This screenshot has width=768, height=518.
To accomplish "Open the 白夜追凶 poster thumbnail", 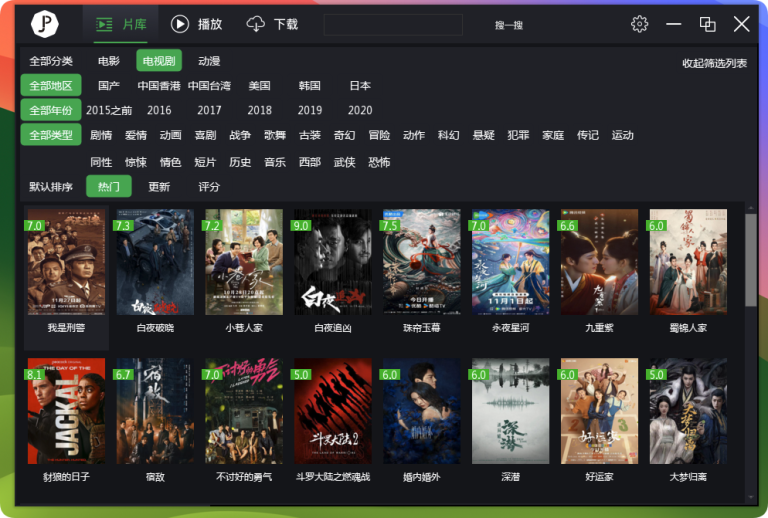I will coord(331,262).
